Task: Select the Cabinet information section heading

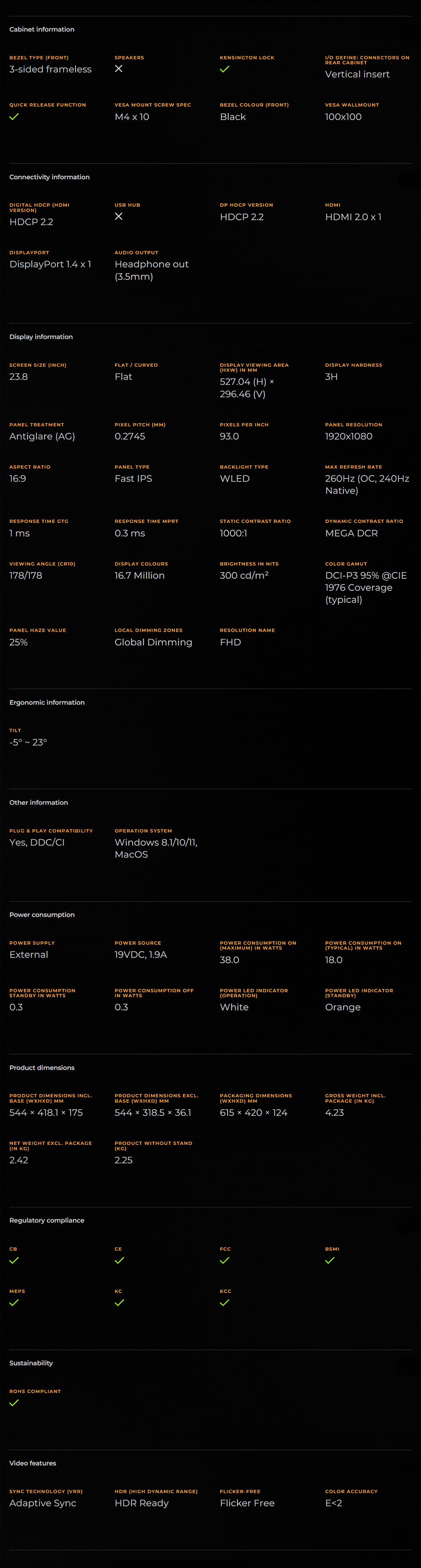Action: (42, 29)
